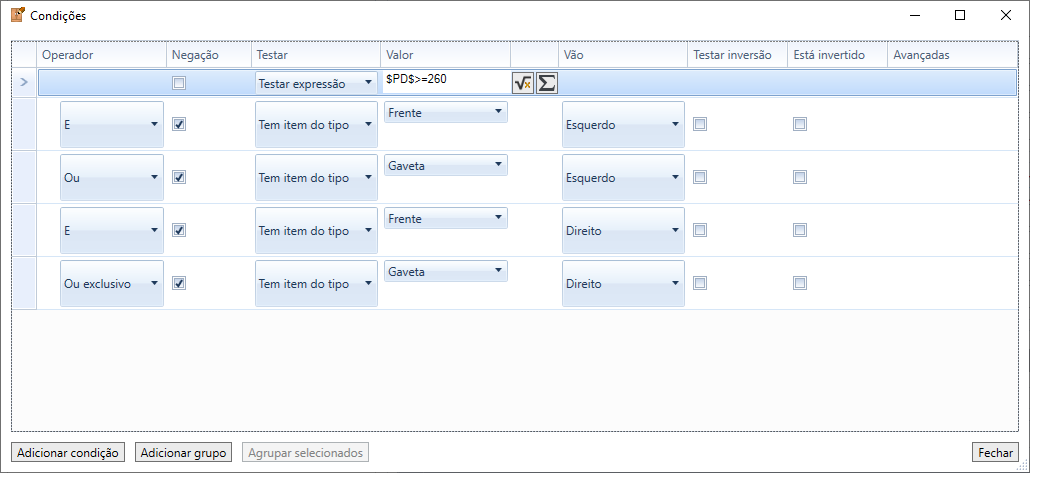Open Direito vão dropdown in Frente row
The image size is (1045, 490).
623,231
